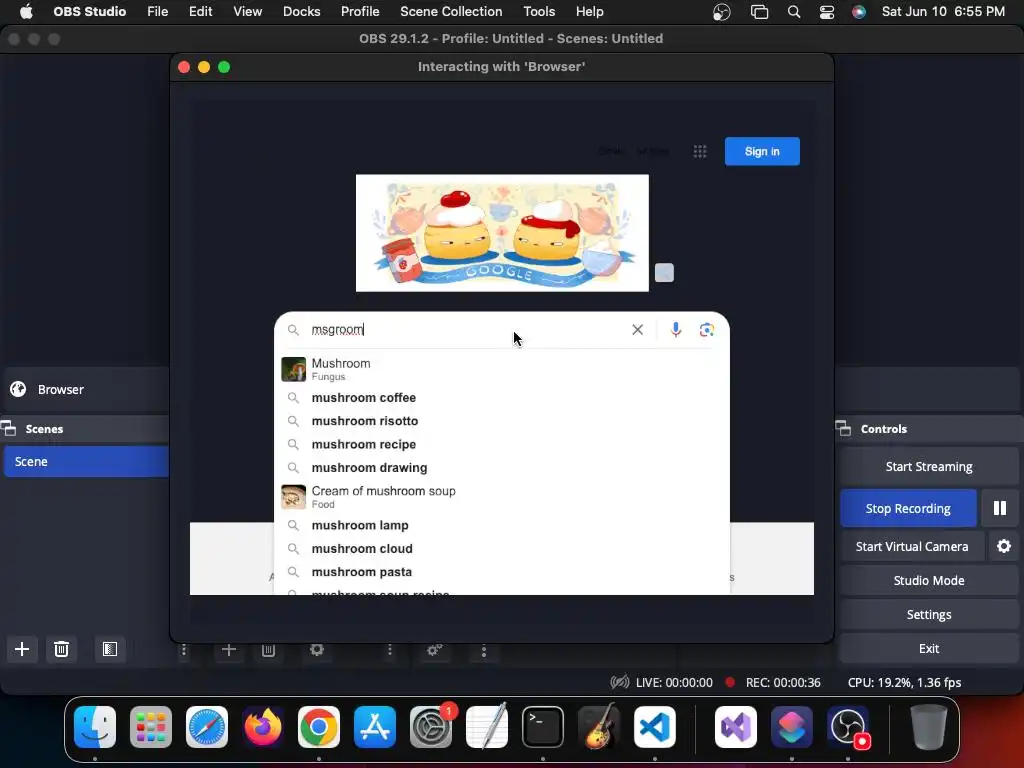1024x768 pixels.
Task: Enable Studio Mode
Action: (x=929, y=581)
